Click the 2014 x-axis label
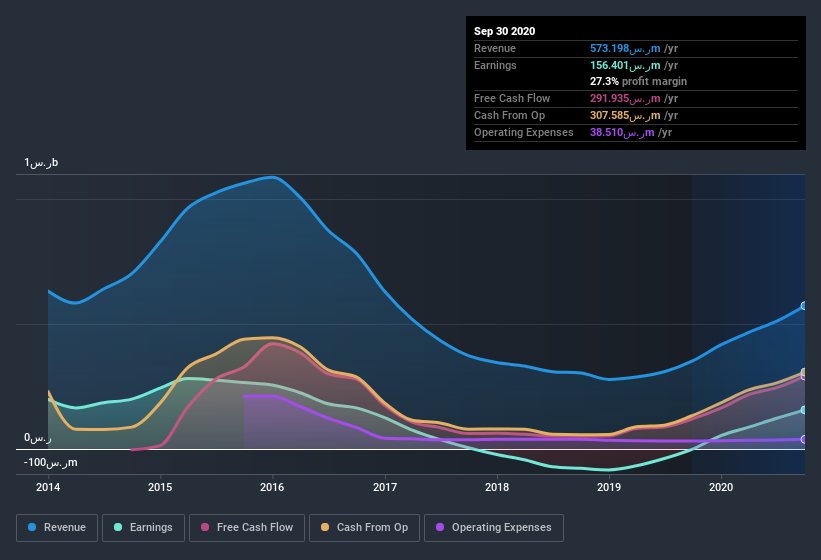 pyautogui.click(x=48, y=487)
